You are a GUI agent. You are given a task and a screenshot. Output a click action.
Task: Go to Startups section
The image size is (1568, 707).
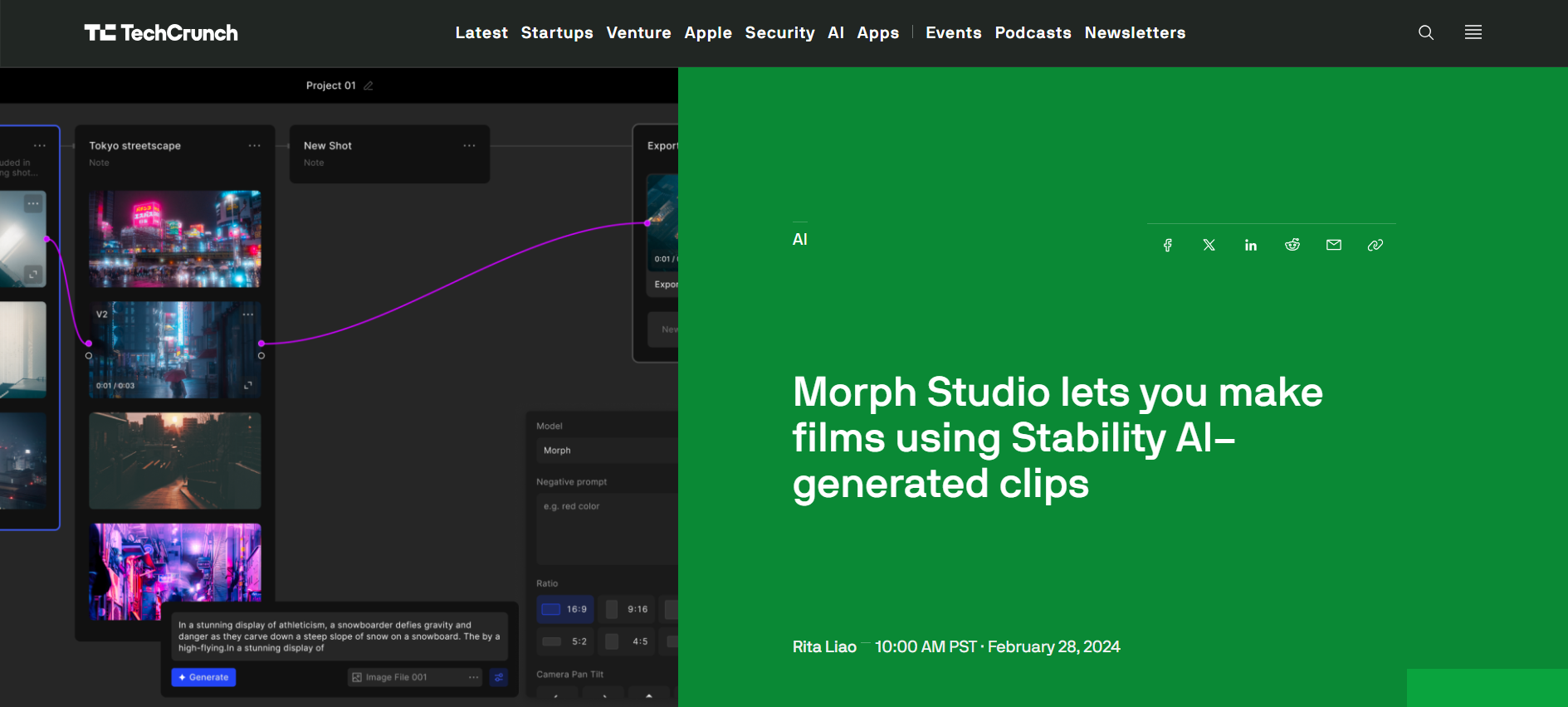(x=557, y=32)
